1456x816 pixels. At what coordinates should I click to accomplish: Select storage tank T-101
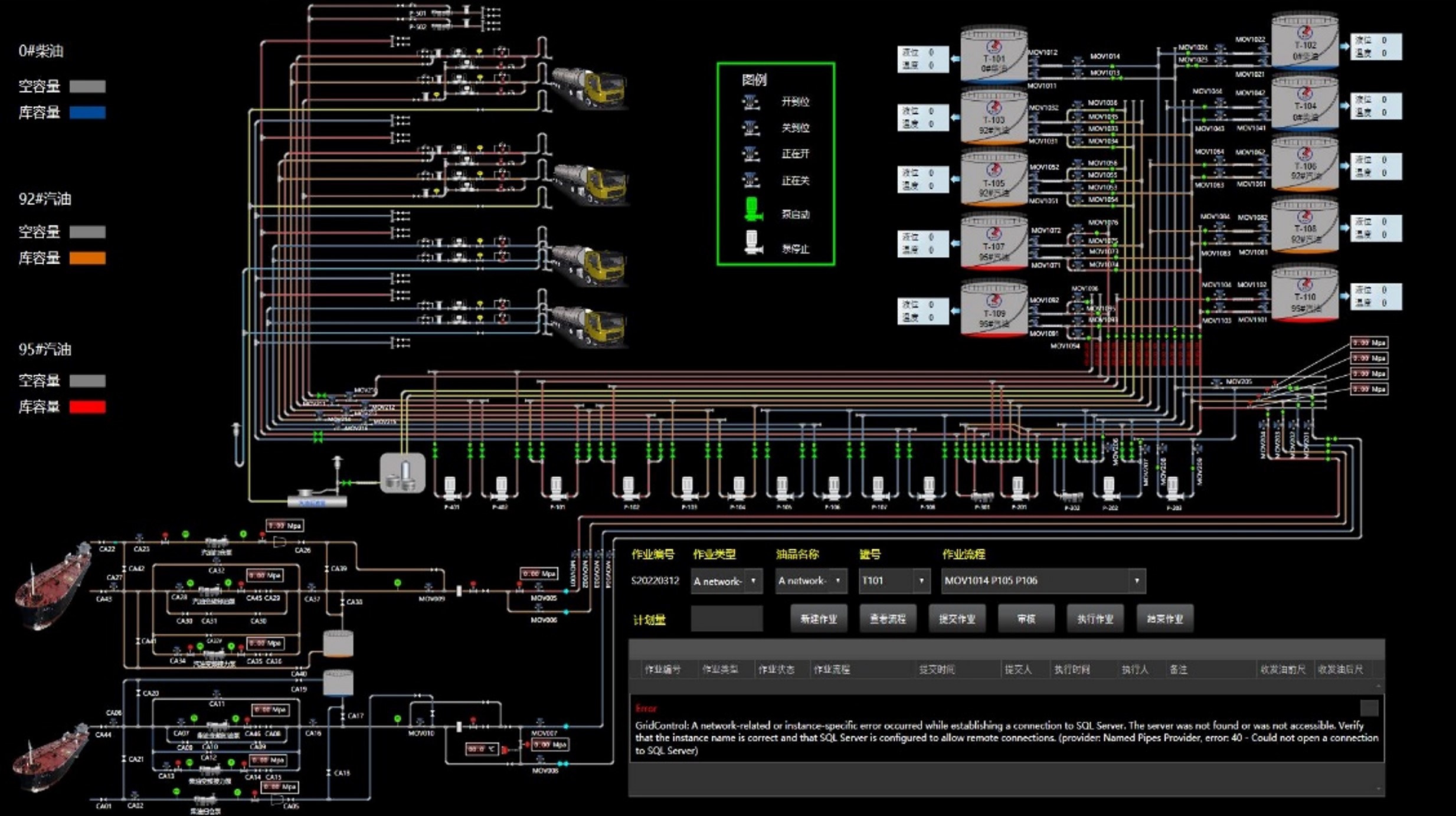click(993, 54)
